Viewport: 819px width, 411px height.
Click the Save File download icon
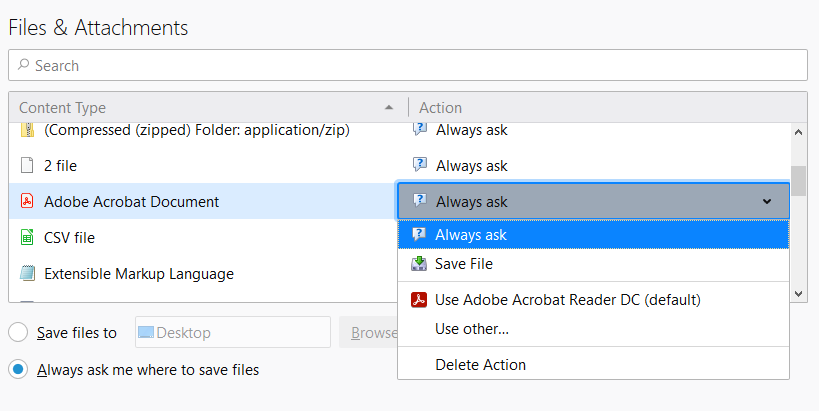pos(419,264)
